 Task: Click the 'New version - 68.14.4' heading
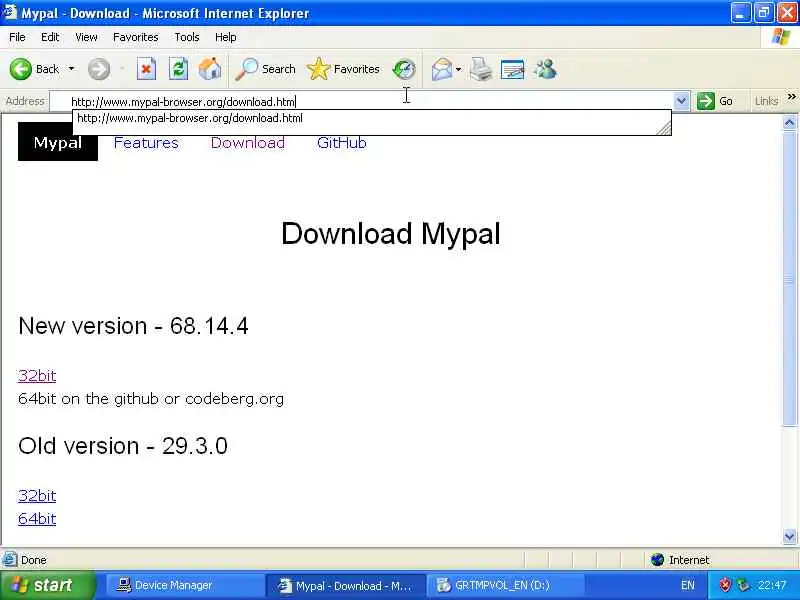coord(133,326)
